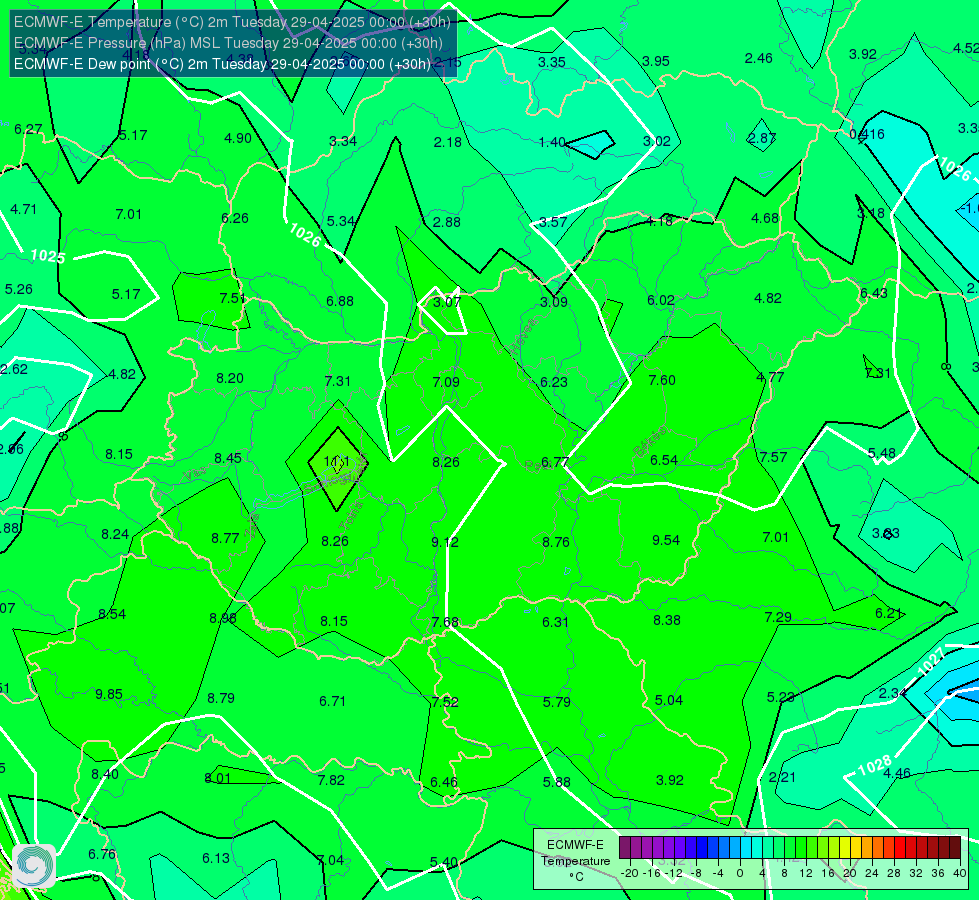Click the 2.21 dew point value
This screenshot has width=979, height=900.
tap(782, 777)
